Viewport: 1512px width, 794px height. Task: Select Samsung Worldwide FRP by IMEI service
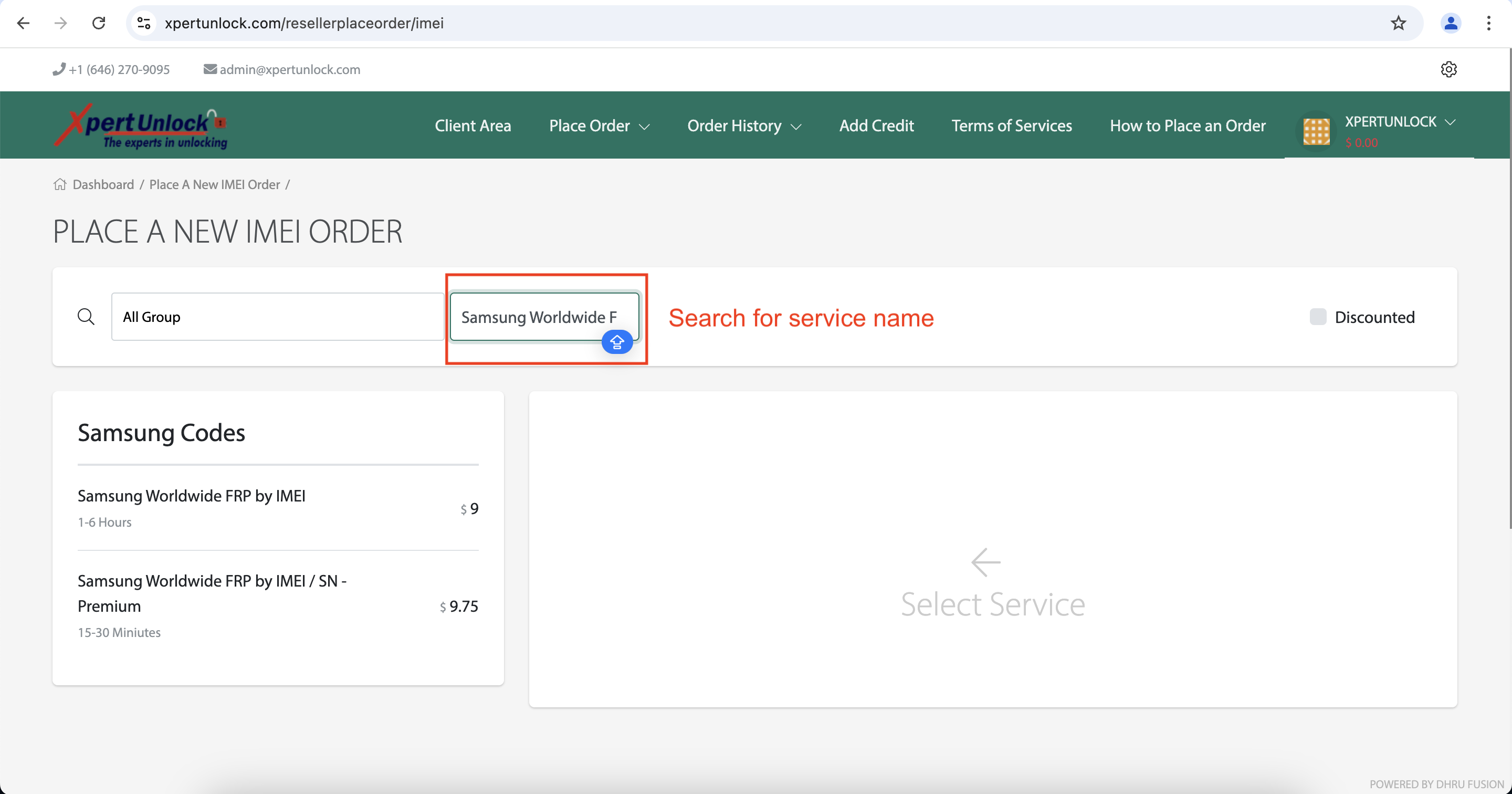[278, 508]
